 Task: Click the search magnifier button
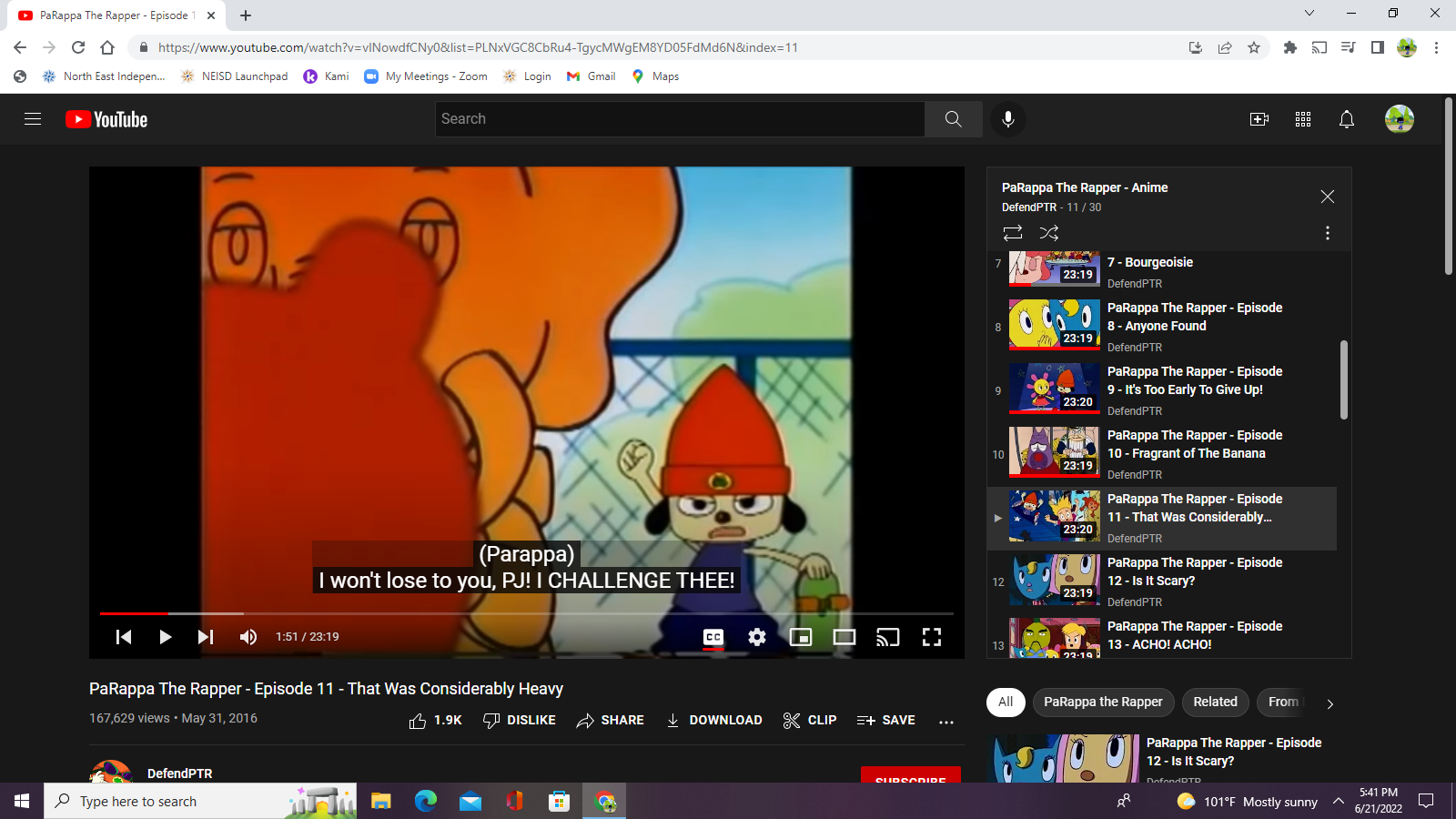(953, 119)
